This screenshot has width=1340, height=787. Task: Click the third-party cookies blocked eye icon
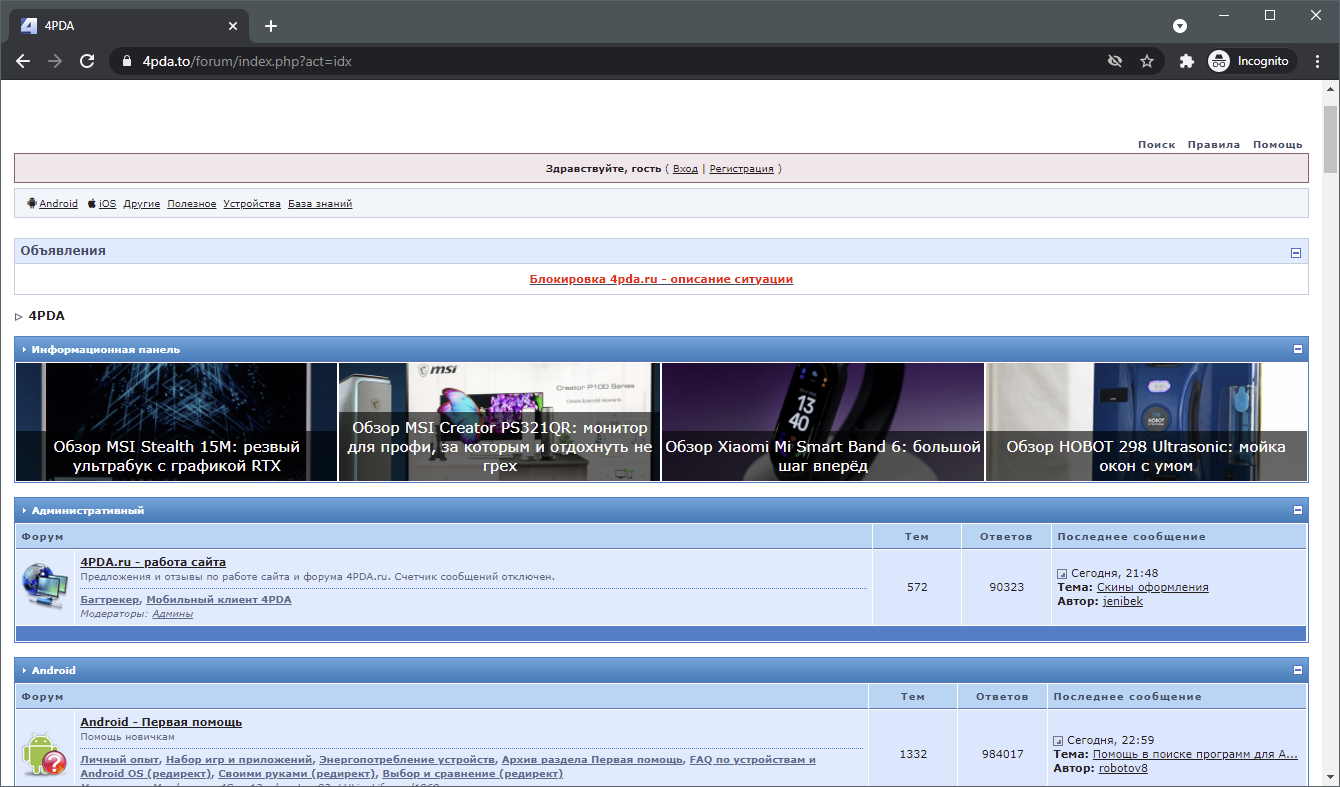tap(1115, 61)
